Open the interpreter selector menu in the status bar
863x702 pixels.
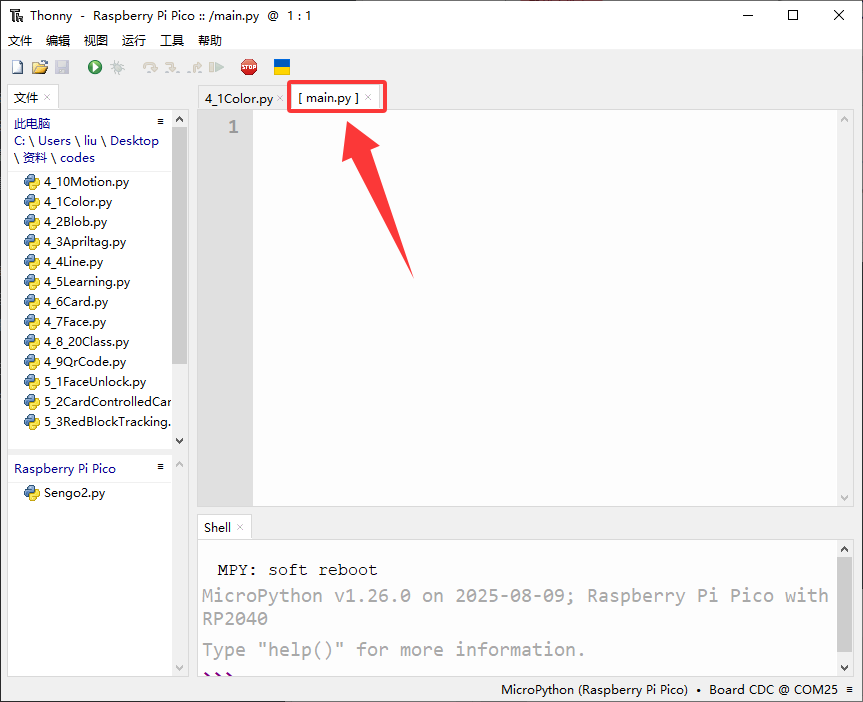click(x=850, y=689)
